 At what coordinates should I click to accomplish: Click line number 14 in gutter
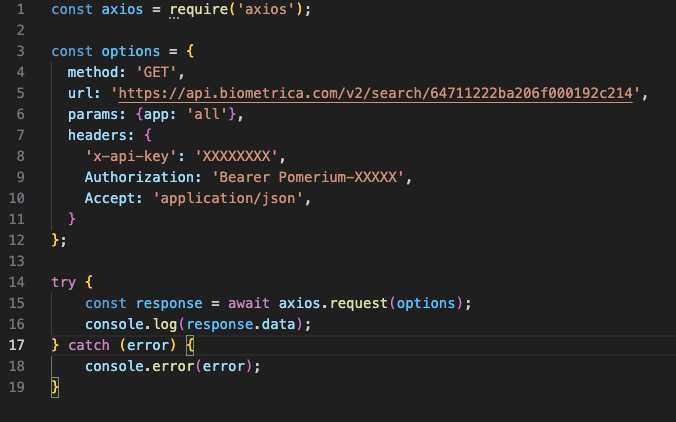click(x=16, y=282)
